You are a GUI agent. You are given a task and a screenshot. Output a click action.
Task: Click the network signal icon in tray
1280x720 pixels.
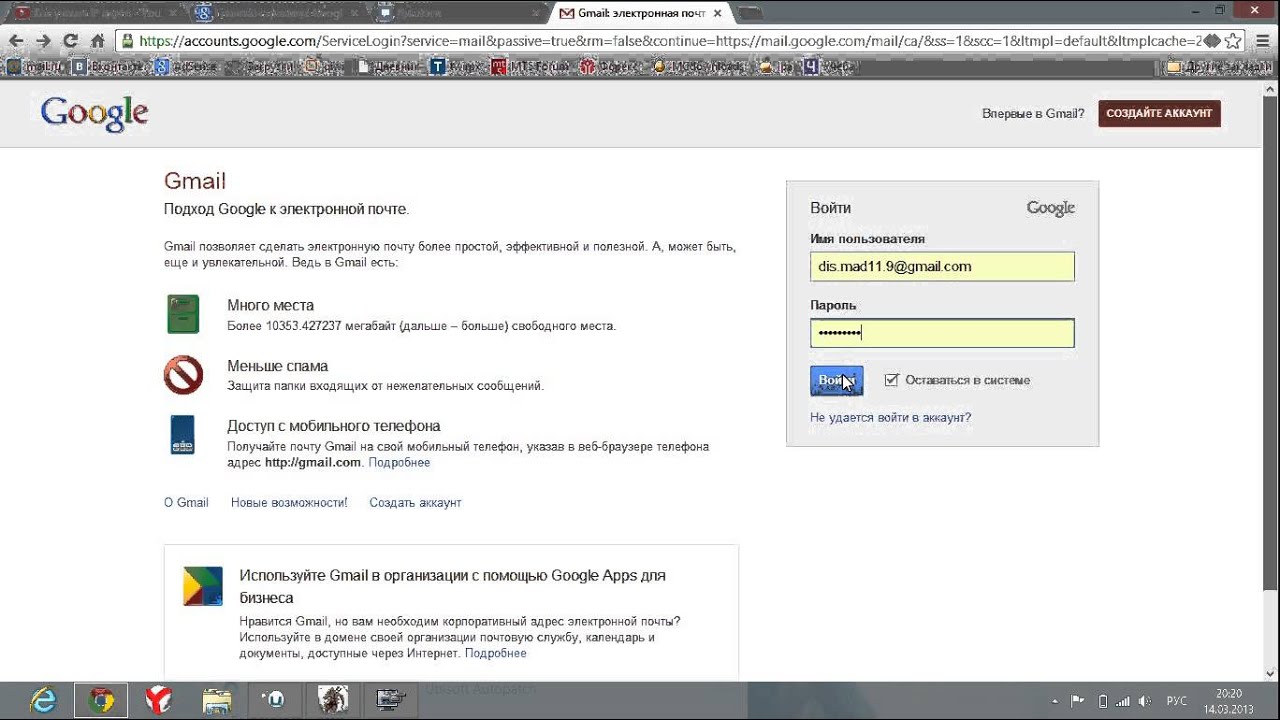(1122, 701)
